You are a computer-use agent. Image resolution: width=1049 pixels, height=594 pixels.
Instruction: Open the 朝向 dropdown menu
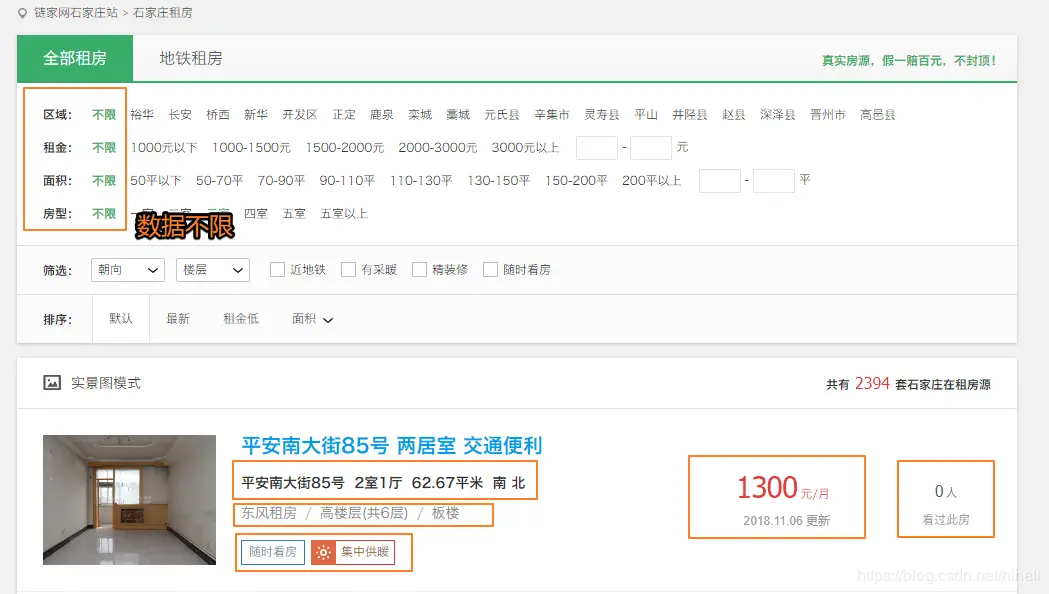tap(127, 269)
